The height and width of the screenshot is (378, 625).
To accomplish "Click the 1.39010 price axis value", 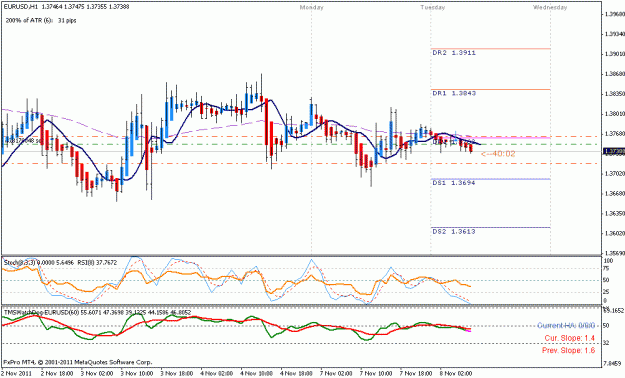I will coord(614,54).
